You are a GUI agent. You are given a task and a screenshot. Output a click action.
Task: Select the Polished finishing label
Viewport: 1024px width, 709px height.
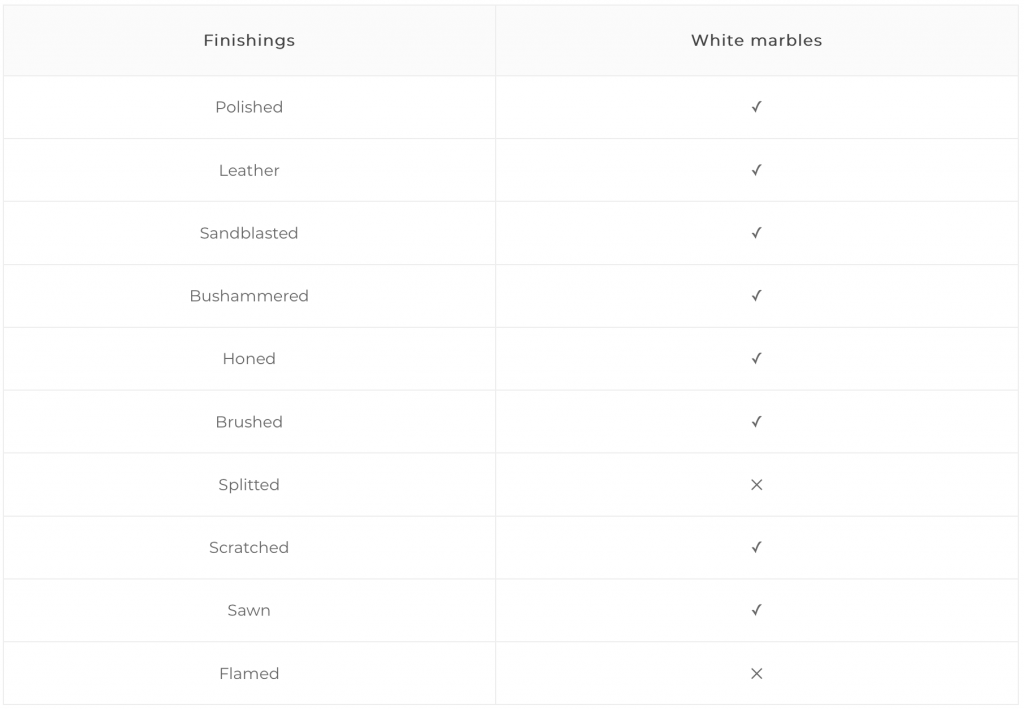point(249,107)
